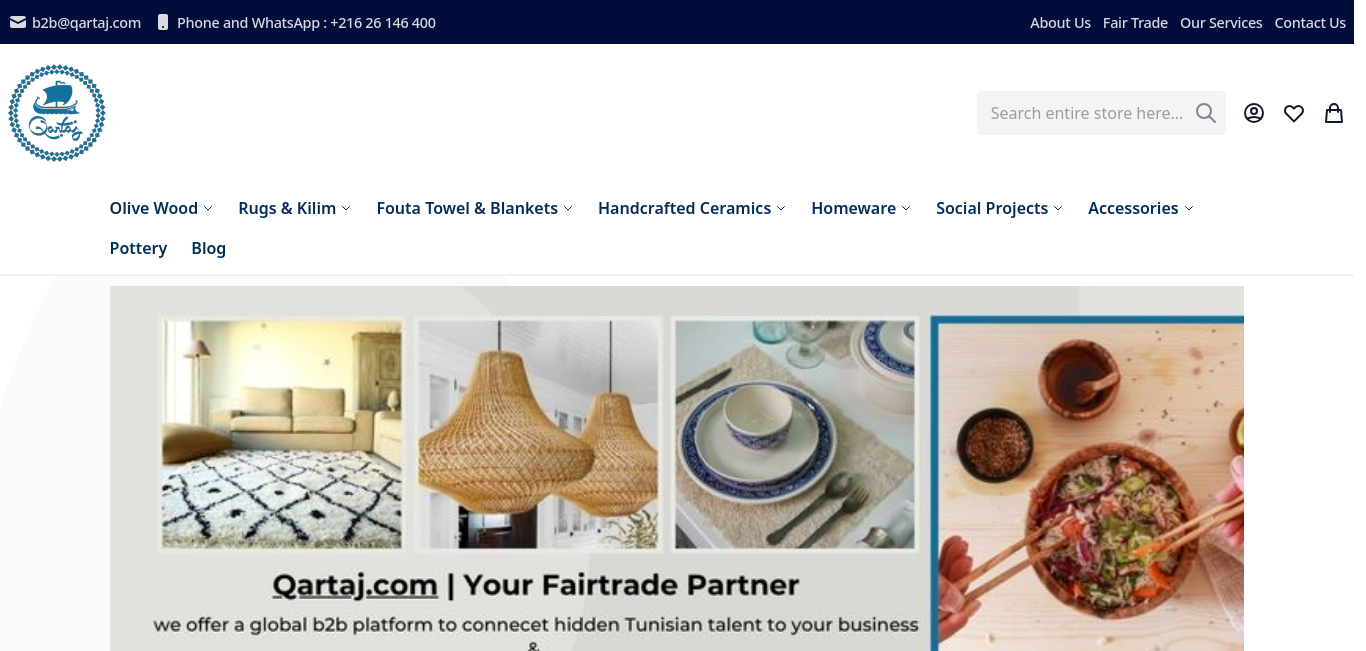1366x651 pixels.
Task: Click the phone icon in top bar
Action: pos(163,22)
